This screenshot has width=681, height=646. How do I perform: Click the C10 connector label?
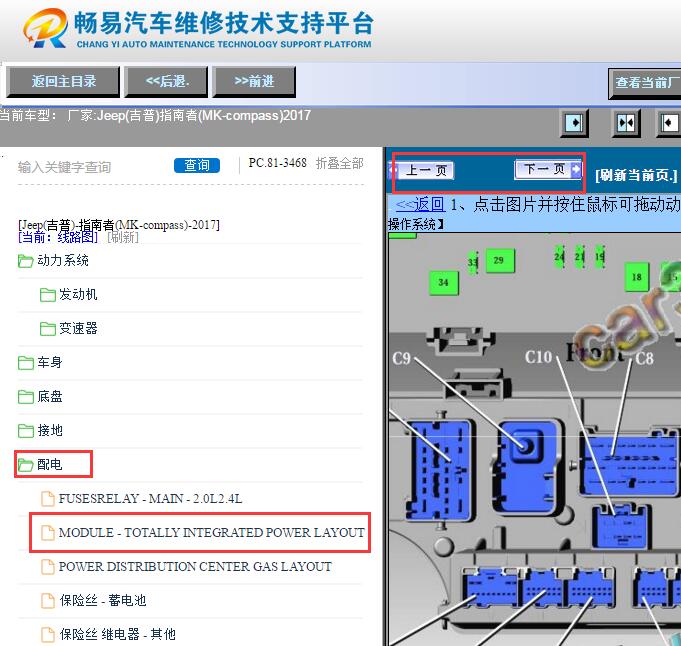coord(539,357)
